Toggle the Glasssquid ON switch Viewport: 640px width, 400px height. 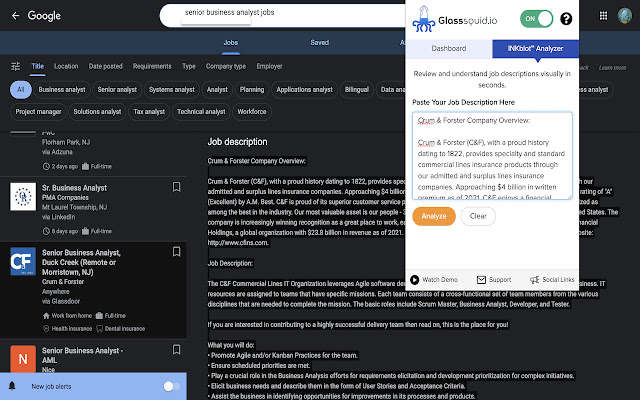pyautogui.click(x=536, y=19)
